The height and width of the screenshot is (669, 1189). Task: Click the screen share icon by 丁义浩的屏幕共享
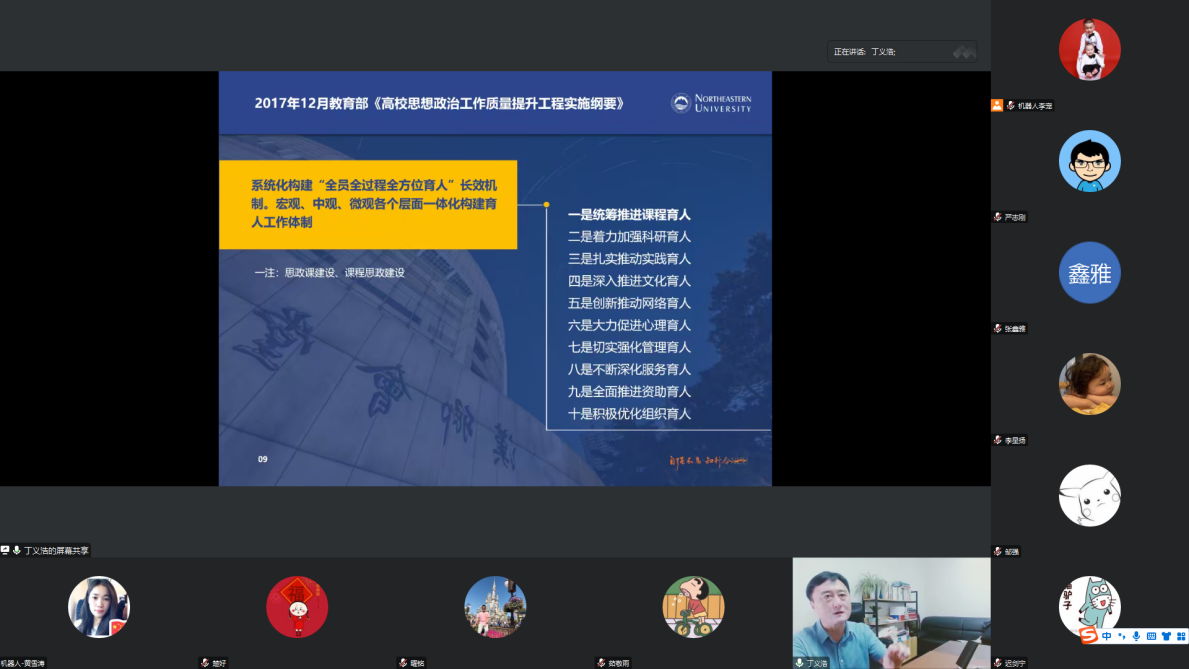click(5, 550)
